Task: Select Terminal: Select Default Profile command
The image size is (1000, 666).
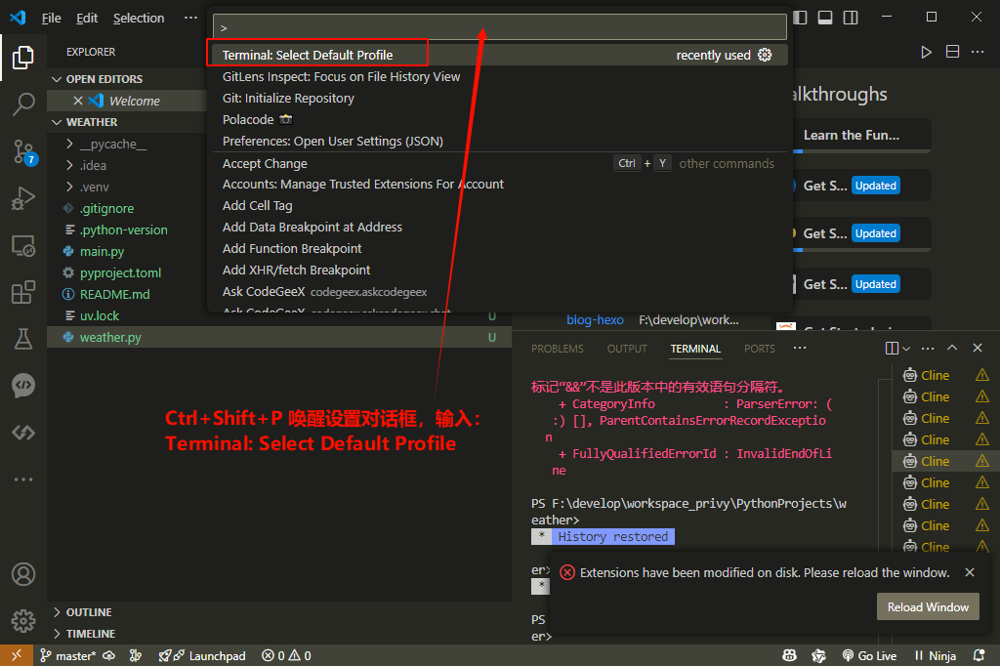Action: pyautogui.click(x=307, y=55)
